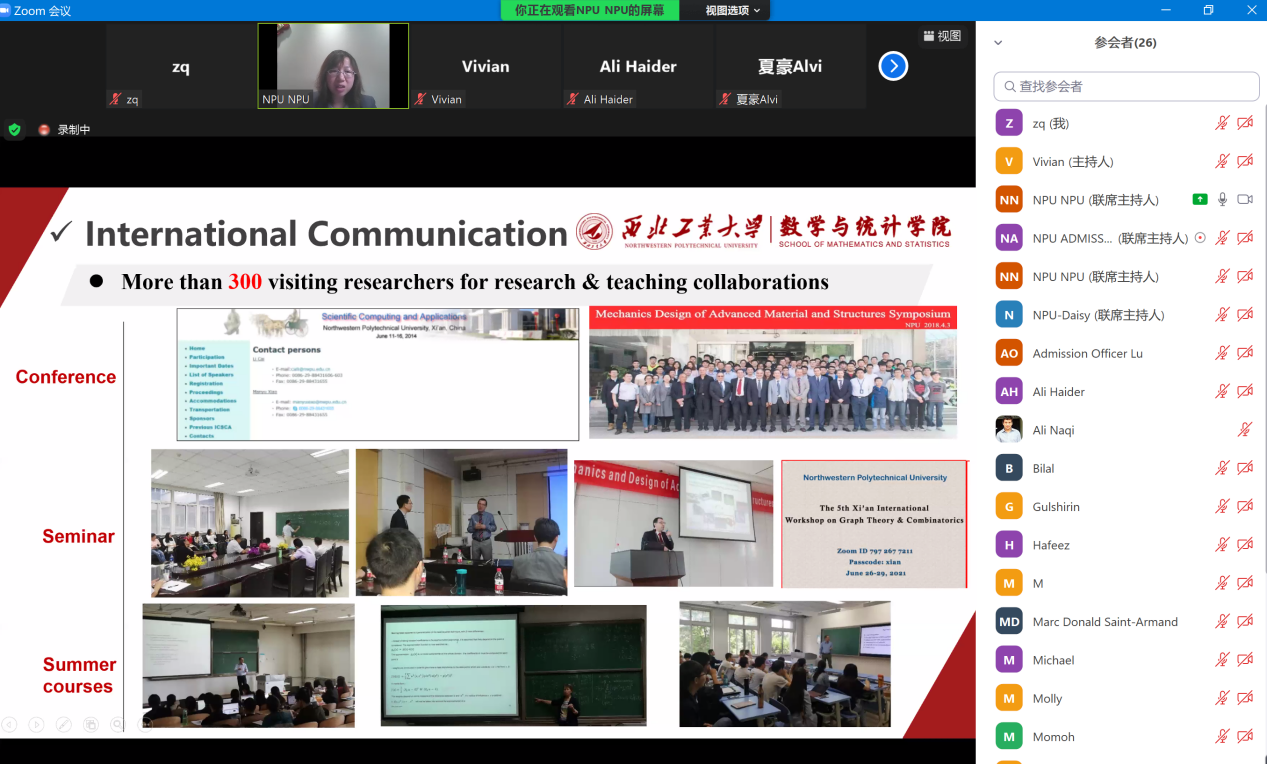Select Marc Donald Saint-Armand in participant list

tap(1105, 622)
